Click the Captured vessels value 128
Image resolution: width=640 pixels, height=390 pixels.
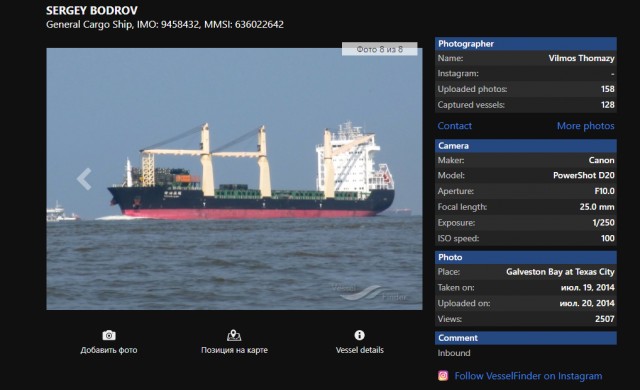tap(607, 105)
